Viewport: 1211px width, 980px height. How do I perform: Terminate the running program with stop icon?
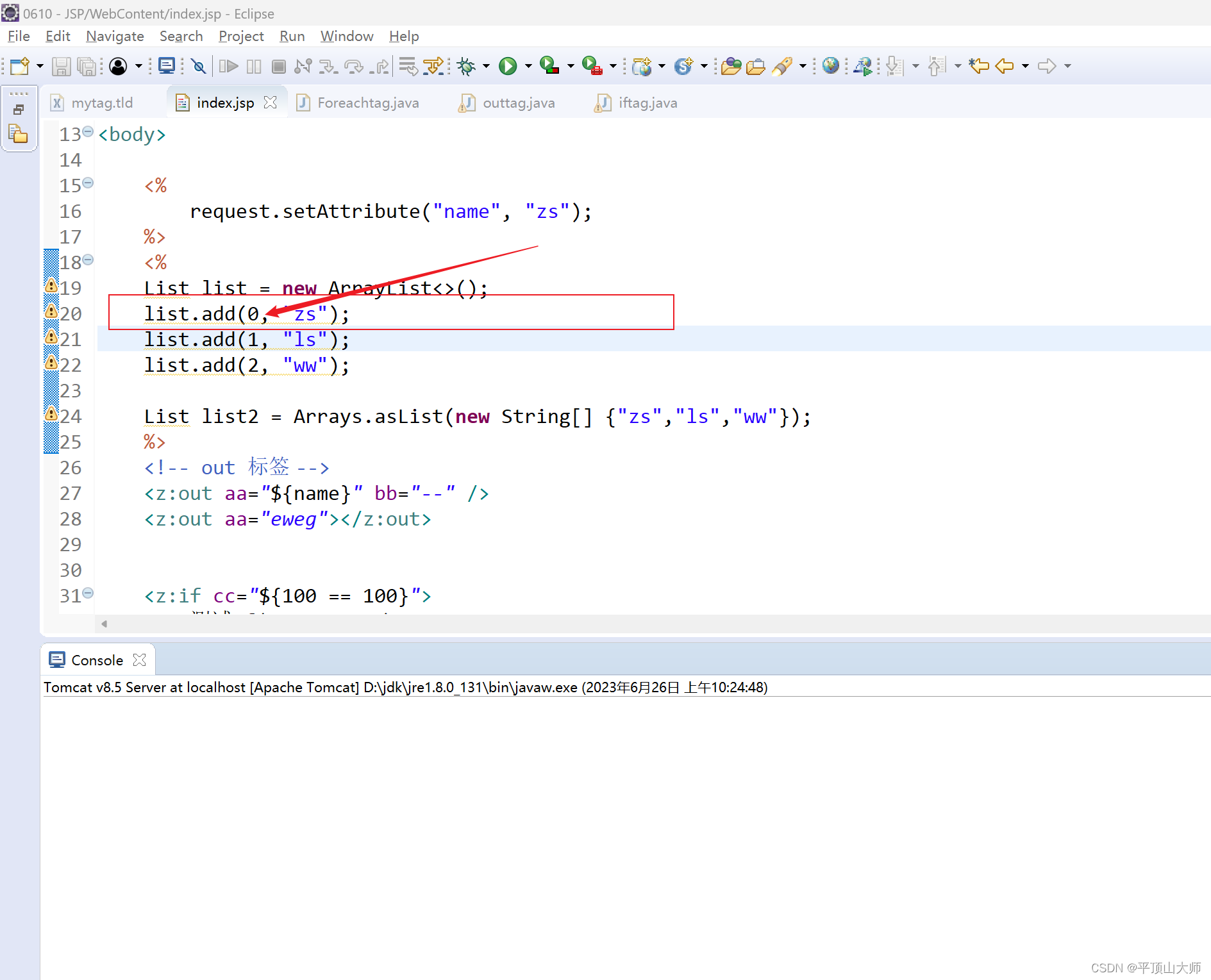coord(278,66)
